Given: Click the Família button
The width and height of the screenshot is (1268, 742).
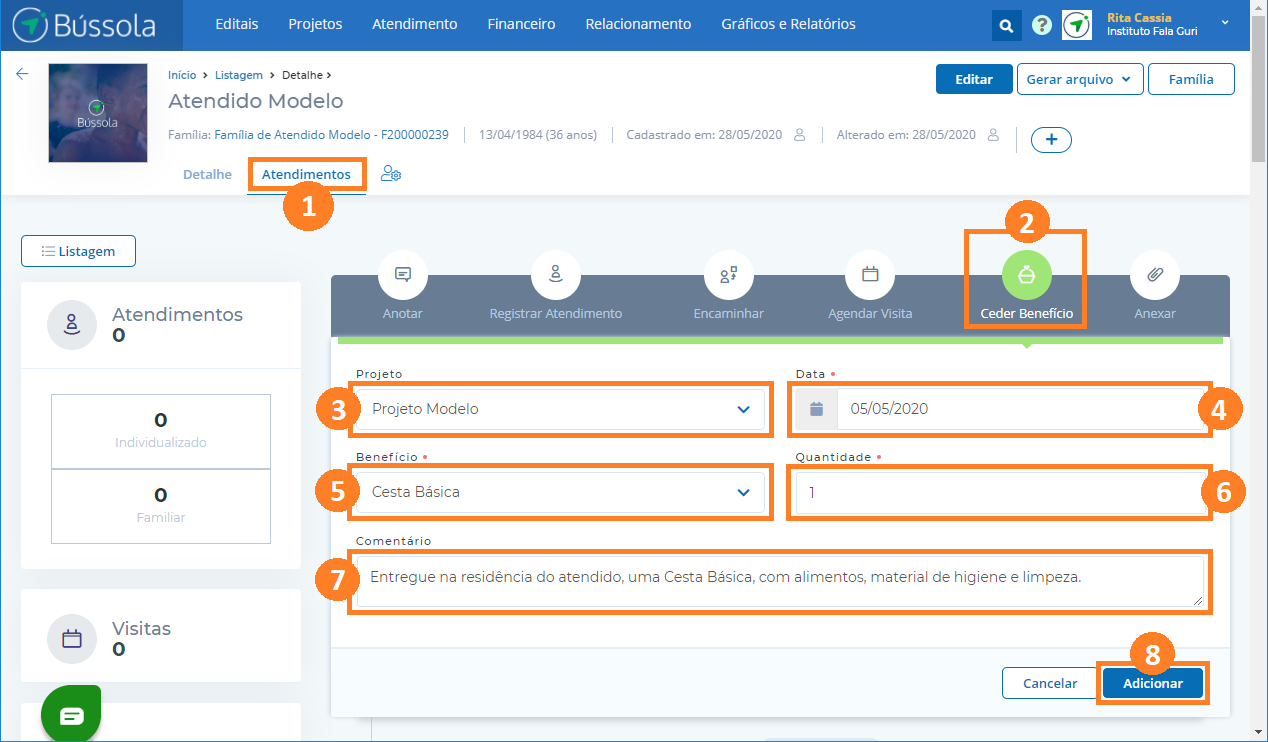Looking at the screenshot, I should pyautogui.click(x=1191, y=79).
